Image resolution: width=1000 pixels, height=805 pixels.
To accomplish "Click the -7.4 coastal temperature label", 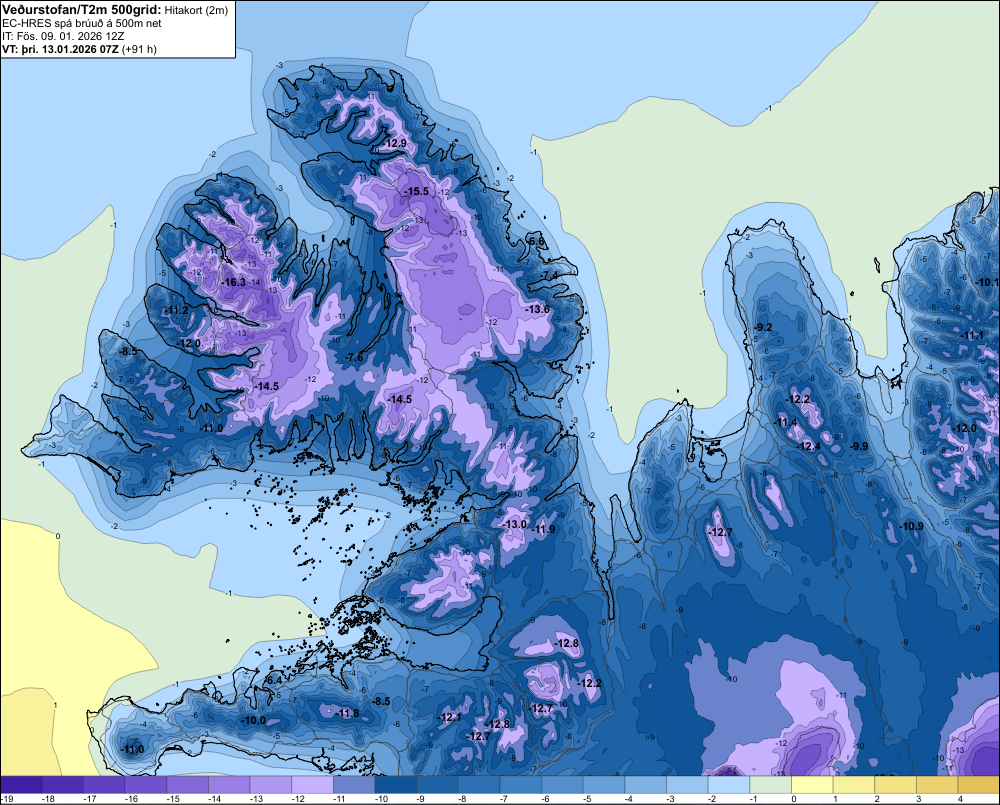I will (x=549, y=275).
